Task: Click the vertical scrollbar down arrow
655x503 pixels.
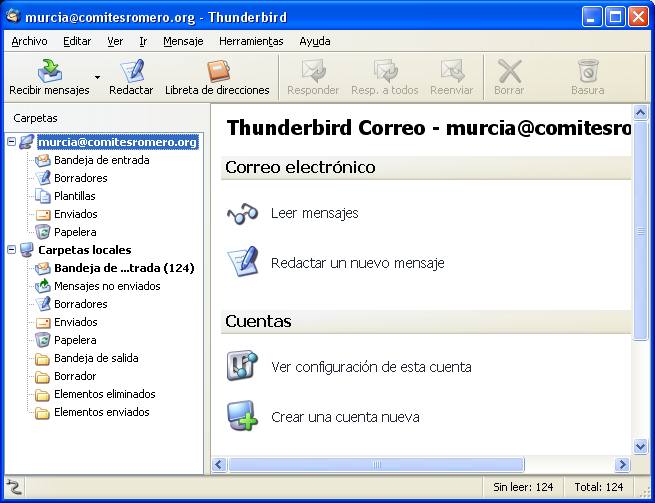Action: tap(641, 447)
